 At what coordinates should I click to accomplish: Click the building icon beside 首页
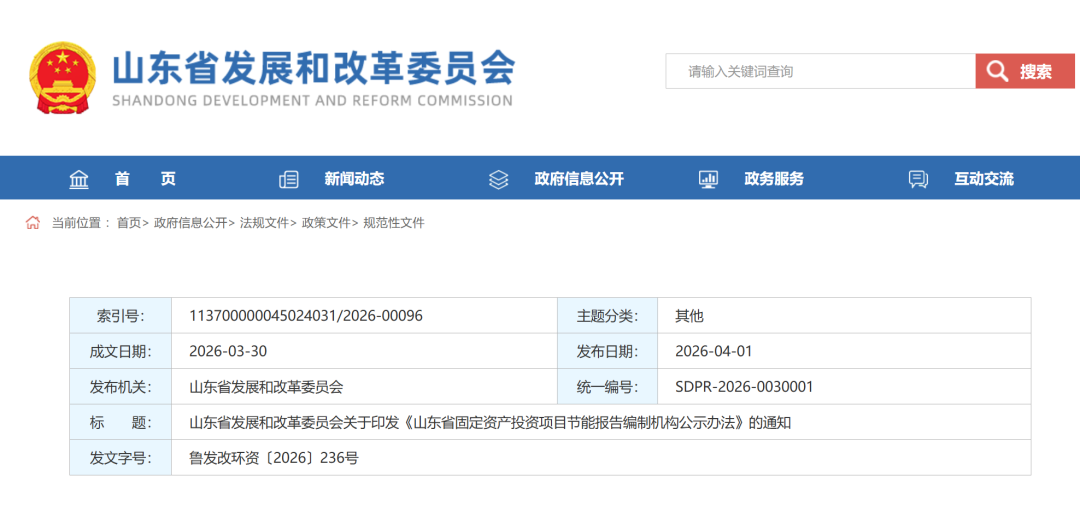click(79, 179)
